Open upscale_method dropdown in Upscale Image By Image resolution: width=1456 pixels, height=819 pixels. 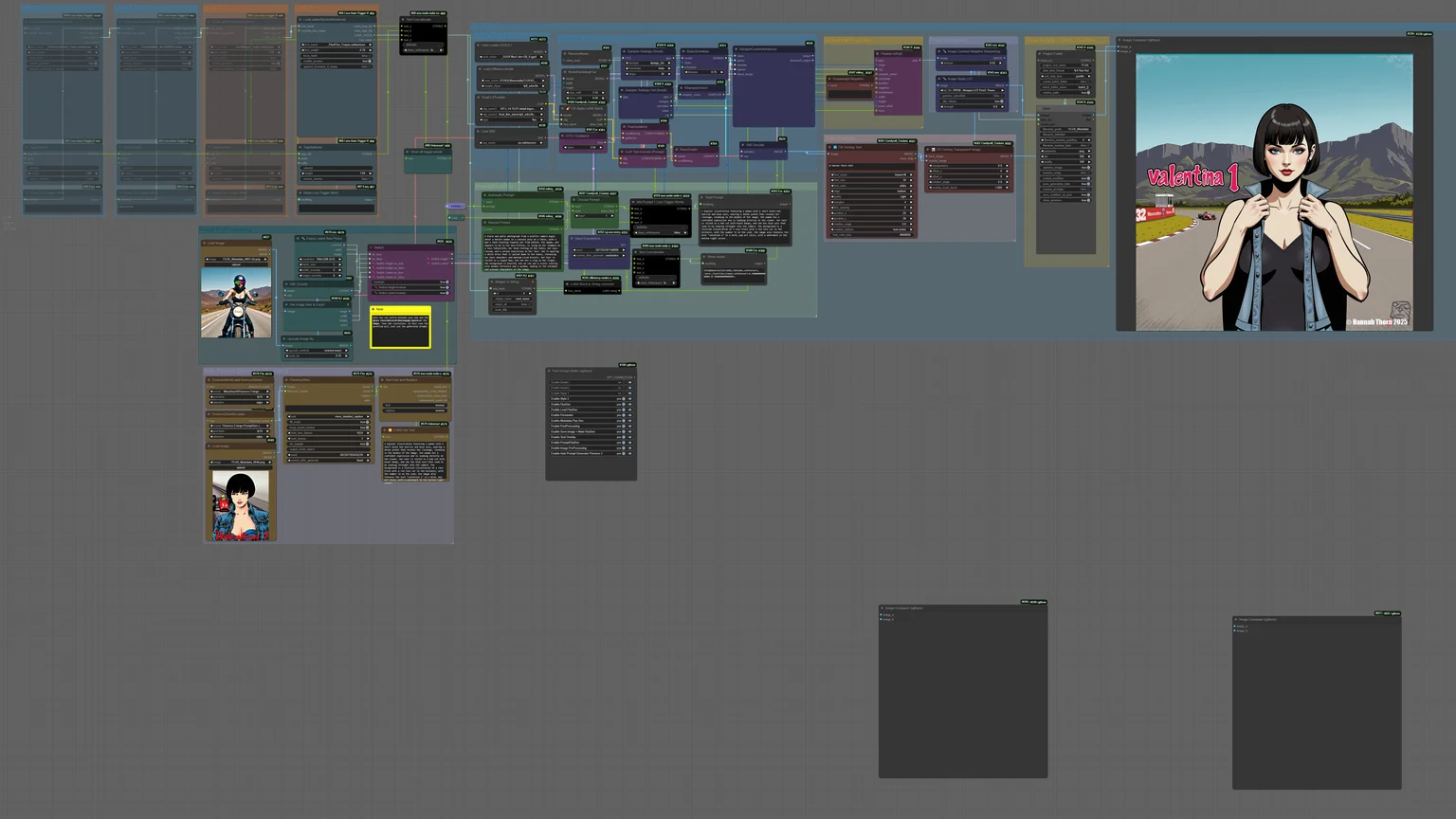[x=316, y=350]
